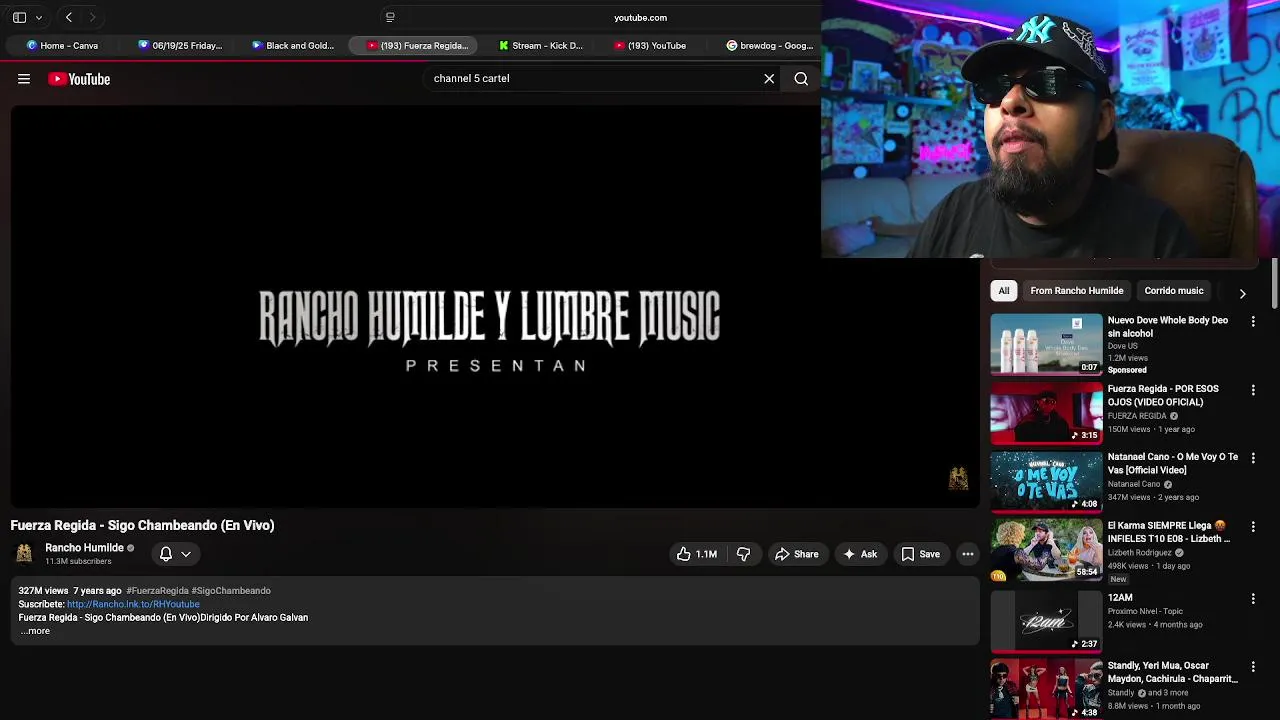Click the #SigoChambeando hashtag
Image resolution: width=1280 pixels, height=720 pixels.
point(231,591)
